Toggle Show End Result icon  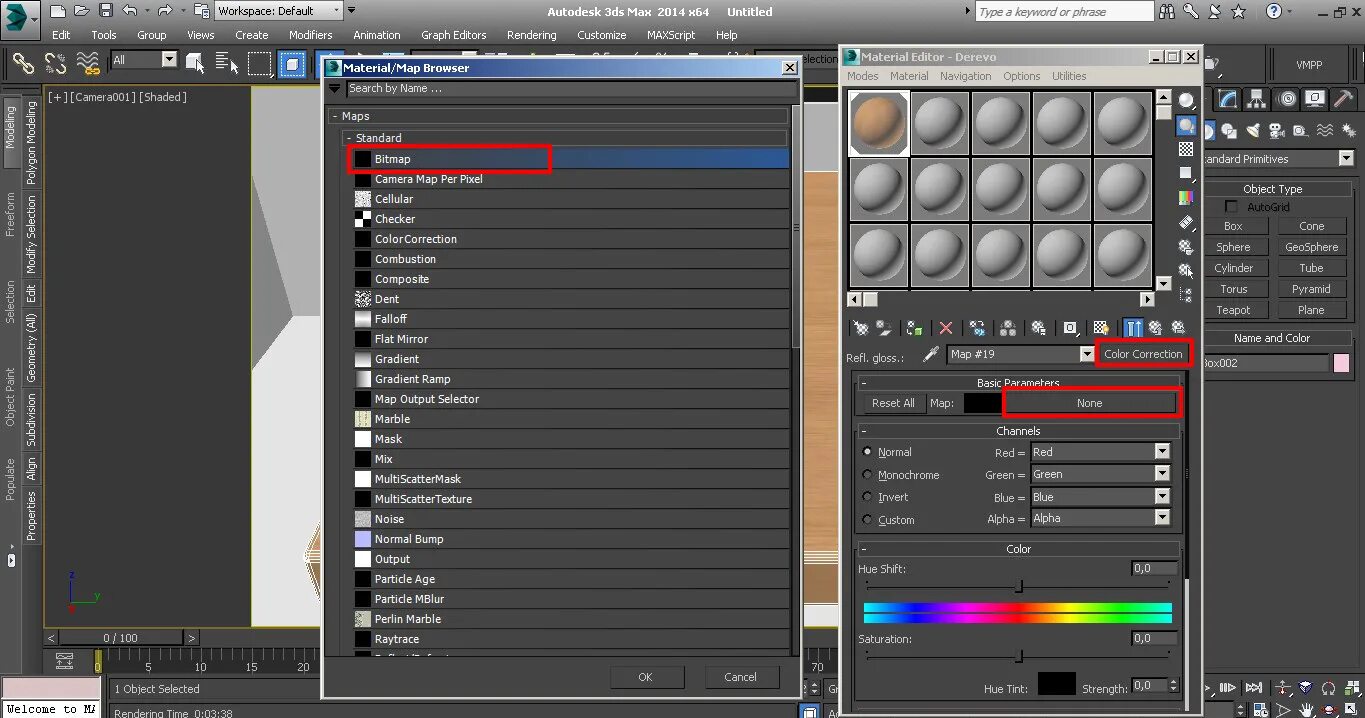1133,328
